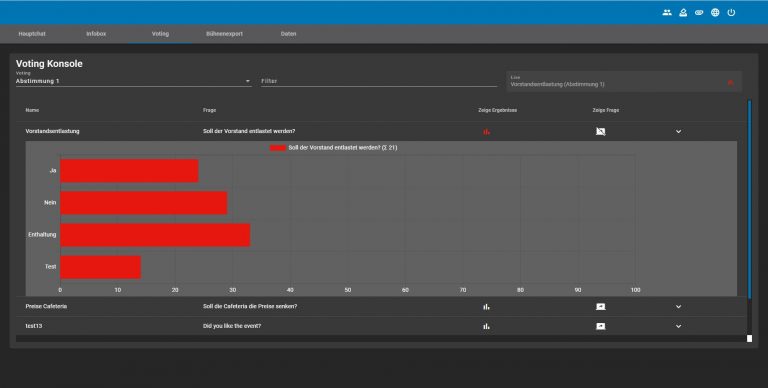Click the Test bar in chart
Viewport: 768px width, 388px height.
(100, 267)
